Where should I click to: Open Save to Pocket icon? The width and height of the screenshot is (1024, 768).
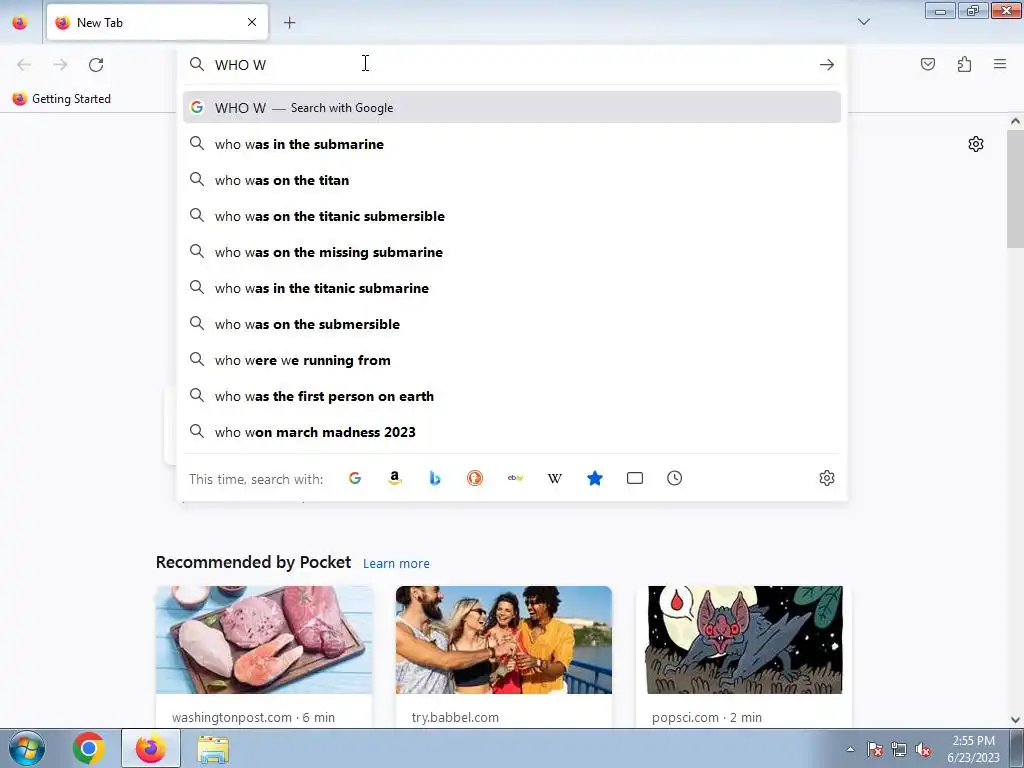click(927, 64)
